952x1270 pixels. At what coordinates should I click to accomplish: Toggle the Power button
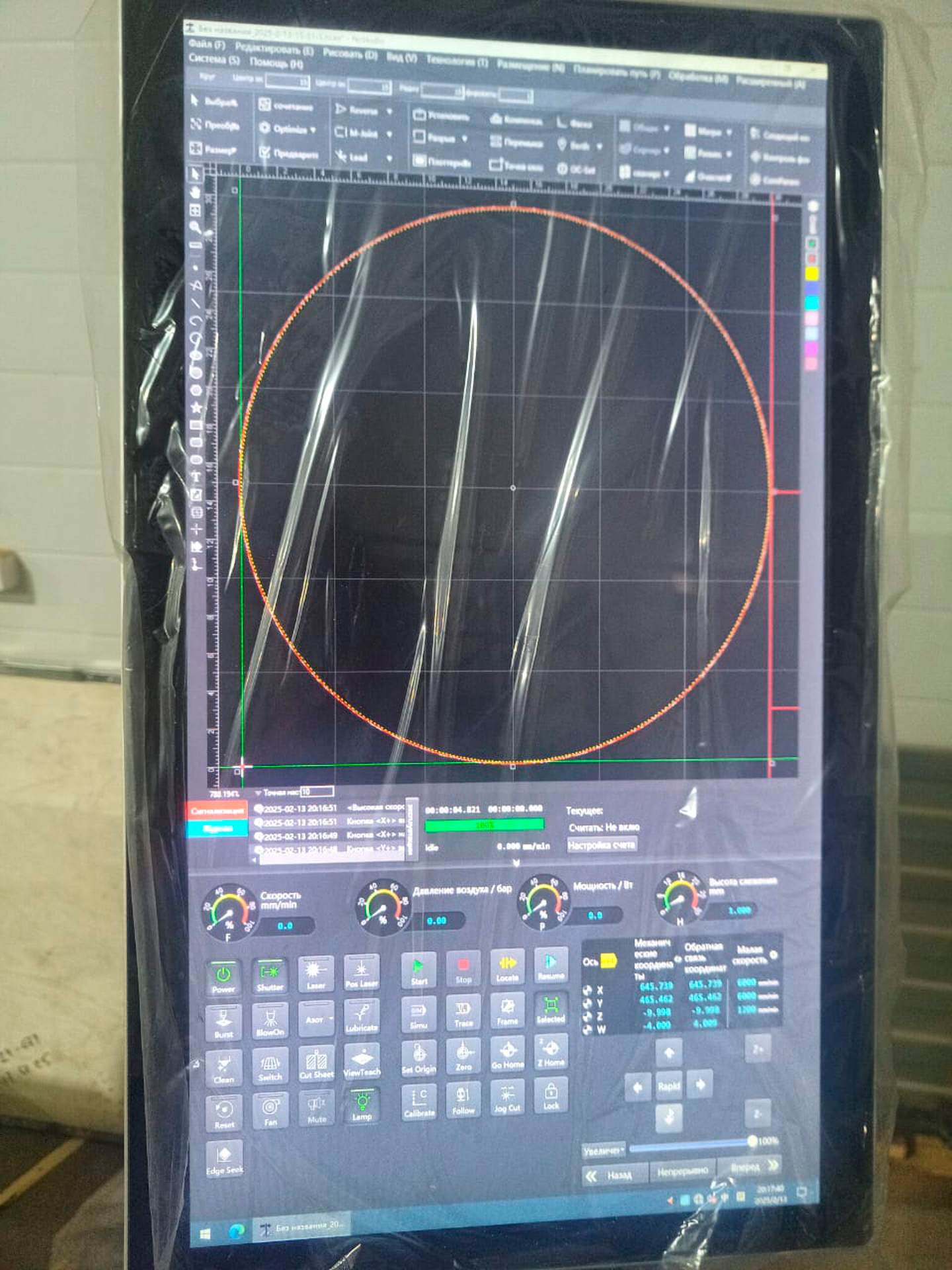click(x=223, y=977)
